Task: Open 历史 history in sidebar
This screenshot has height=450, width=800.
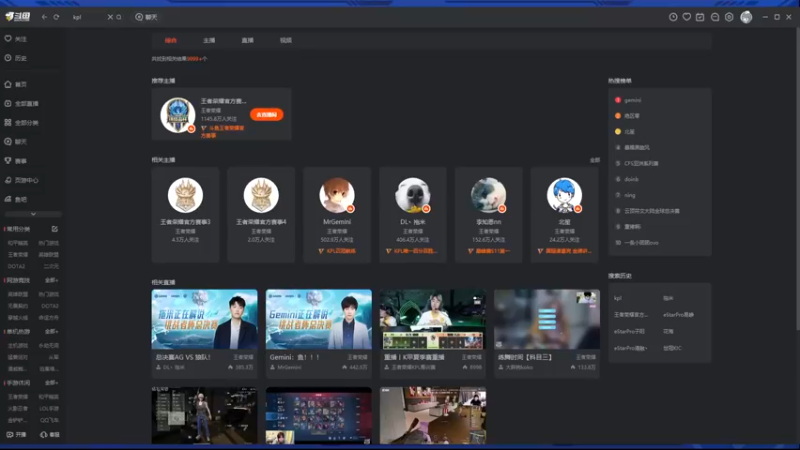Action: pyautogui.click(x=16, y=58)
